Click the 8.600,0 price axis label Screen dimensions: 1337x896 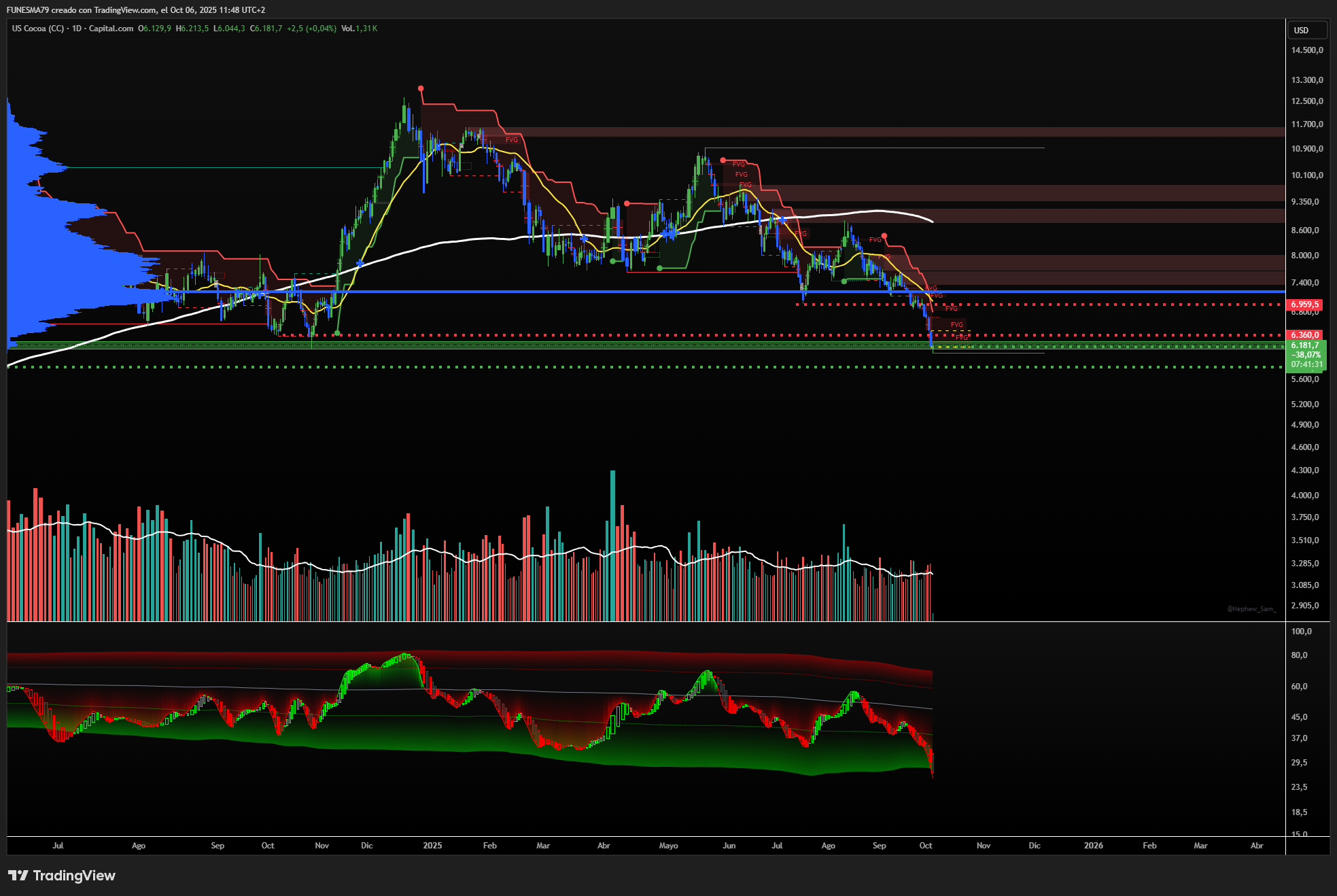[x=1305, y=230]
